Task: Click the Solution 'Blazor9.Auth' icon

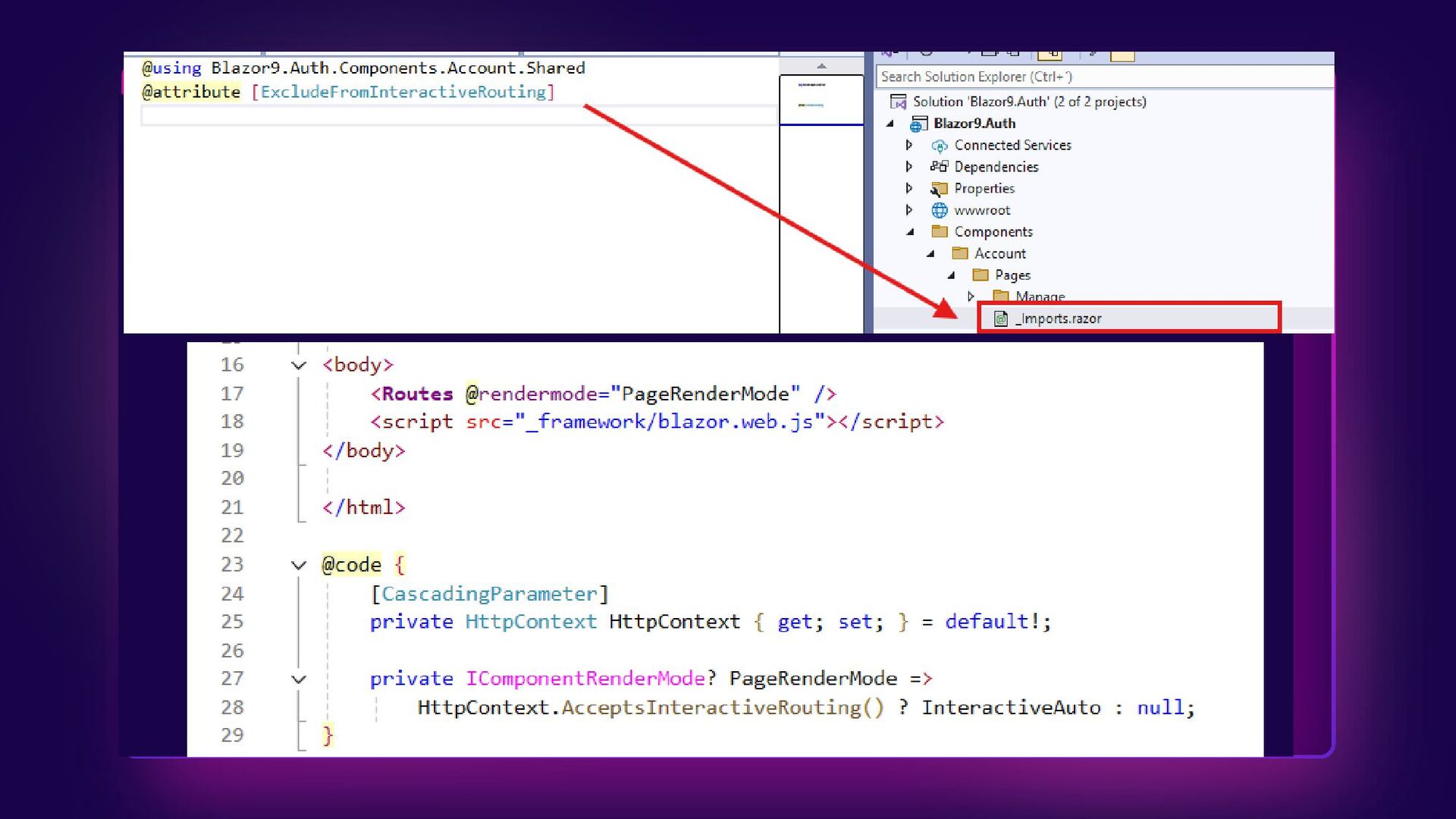Action: click(x=899, y=102)
